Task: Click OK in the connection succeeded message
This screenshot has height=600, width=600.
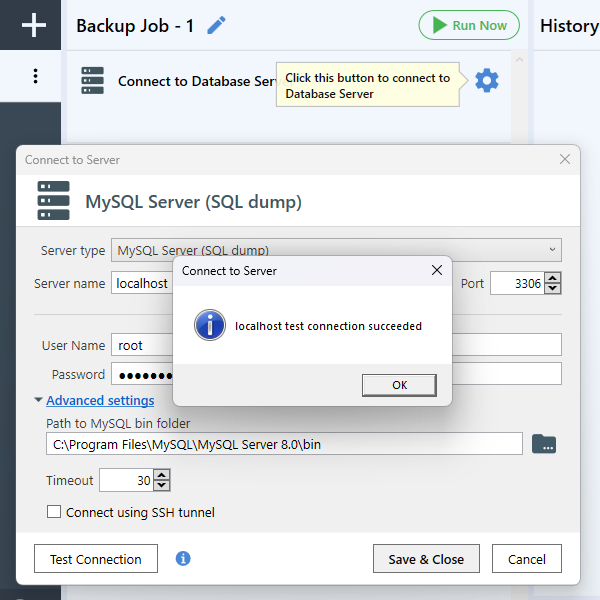Action: coord(399,385)
